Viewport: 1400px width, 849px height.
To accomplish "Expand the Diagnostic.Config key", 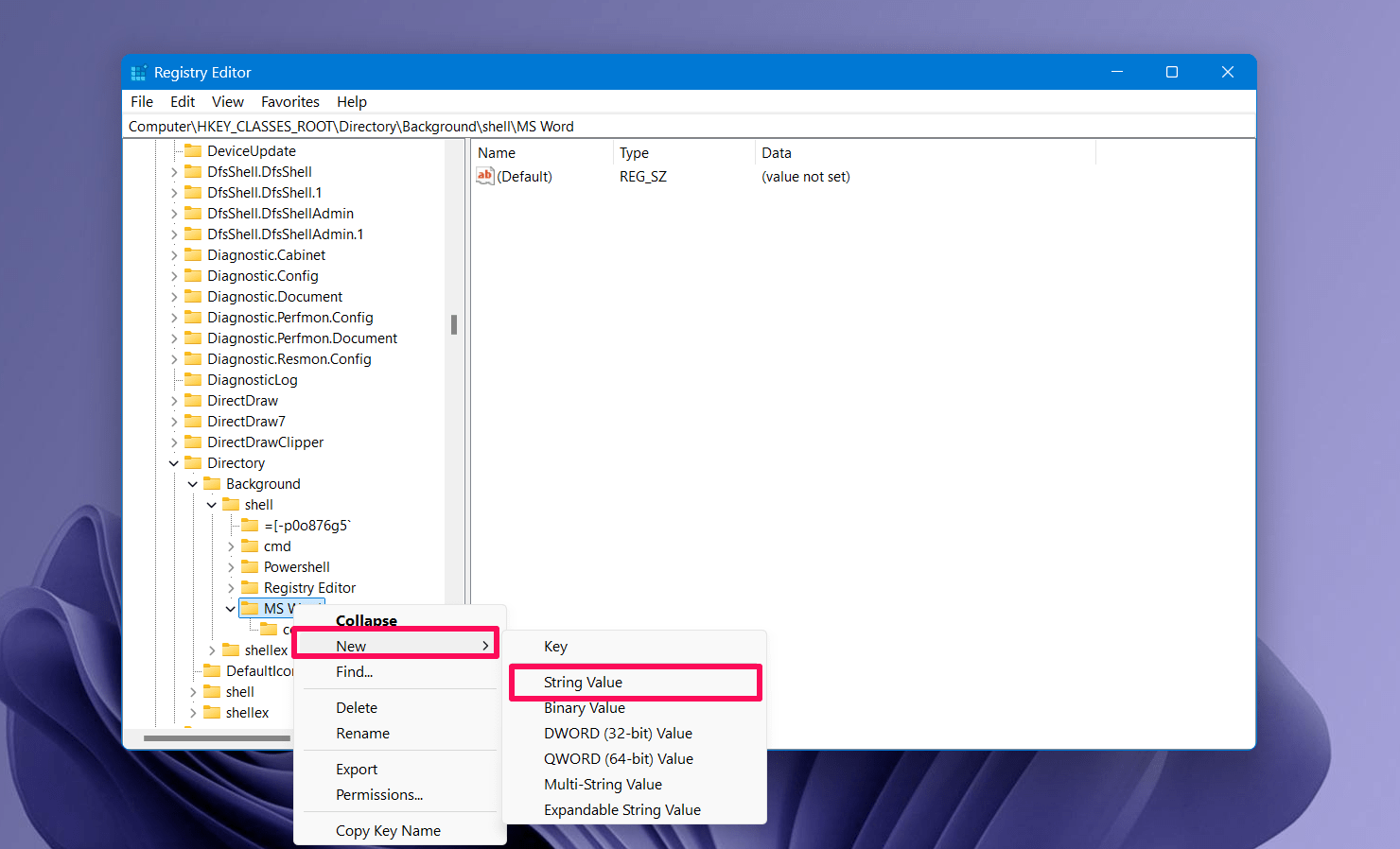I will tap(174, 276).
